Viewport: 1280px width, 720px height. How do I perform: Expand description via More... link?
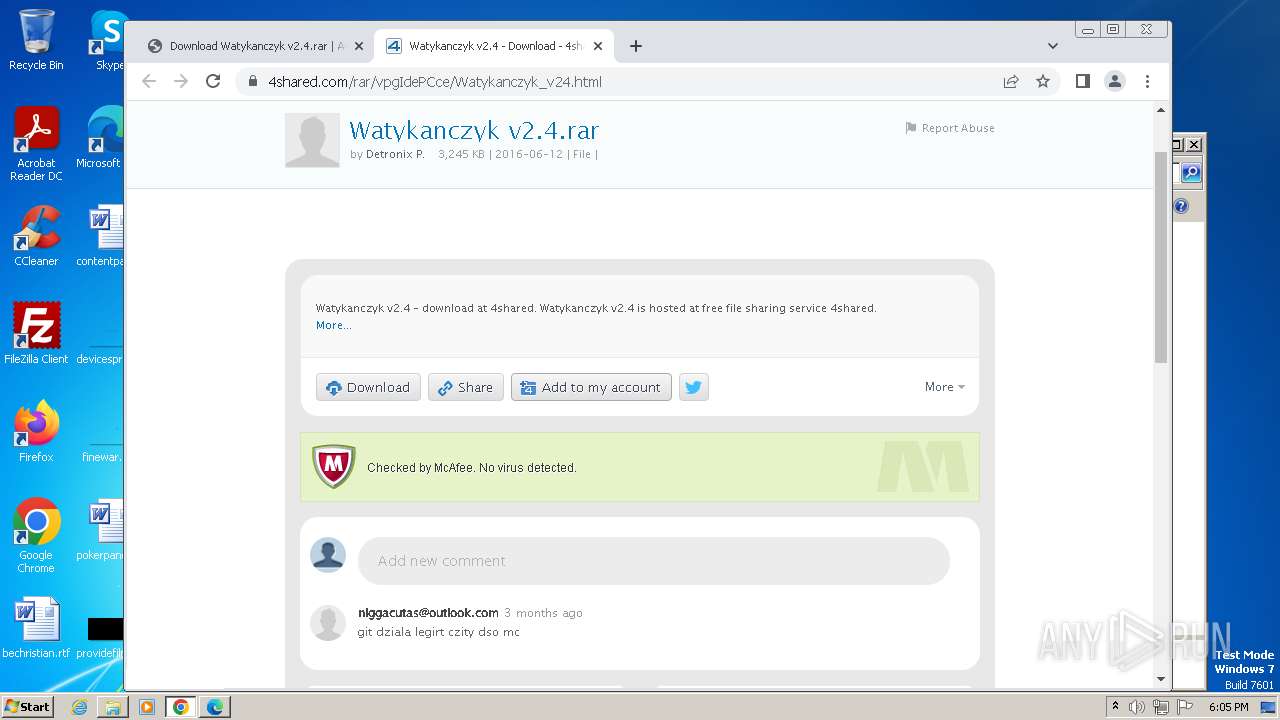click(334, 325)
